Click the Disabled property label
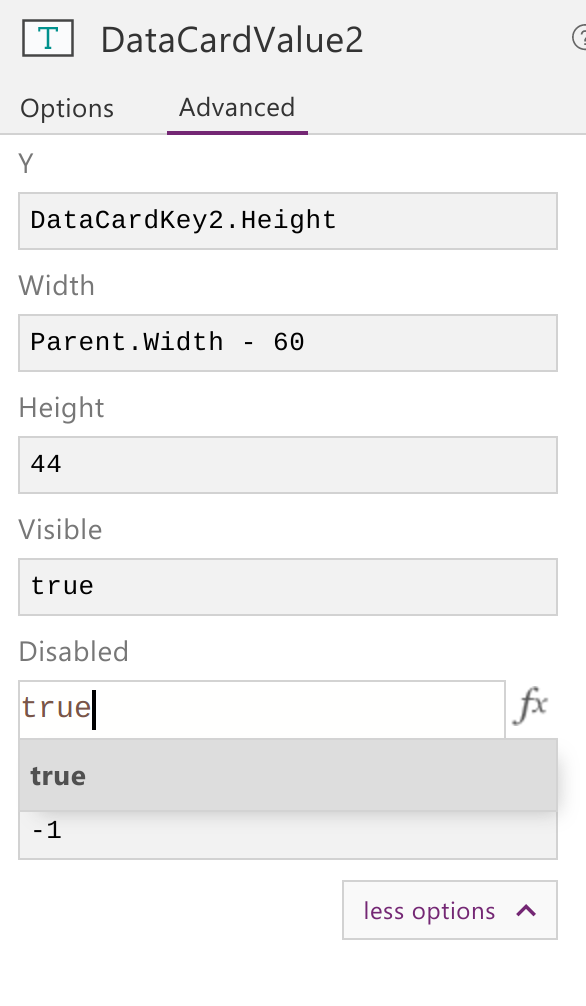 coord(74,651)
